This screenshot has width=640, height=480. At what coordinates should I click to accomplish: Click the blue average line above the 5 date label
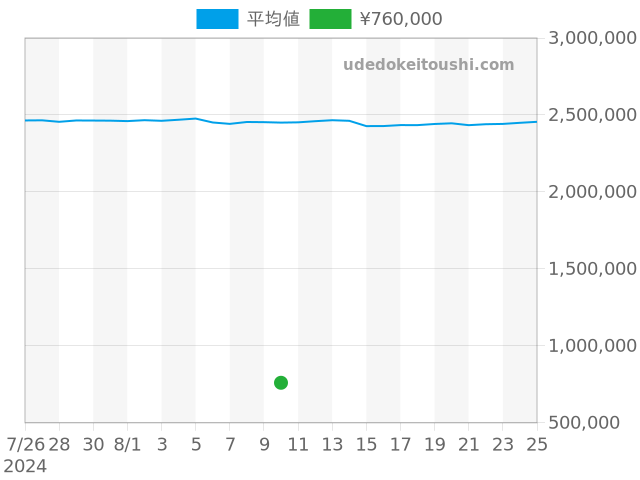pyautogui.click(x=196, y=118)
